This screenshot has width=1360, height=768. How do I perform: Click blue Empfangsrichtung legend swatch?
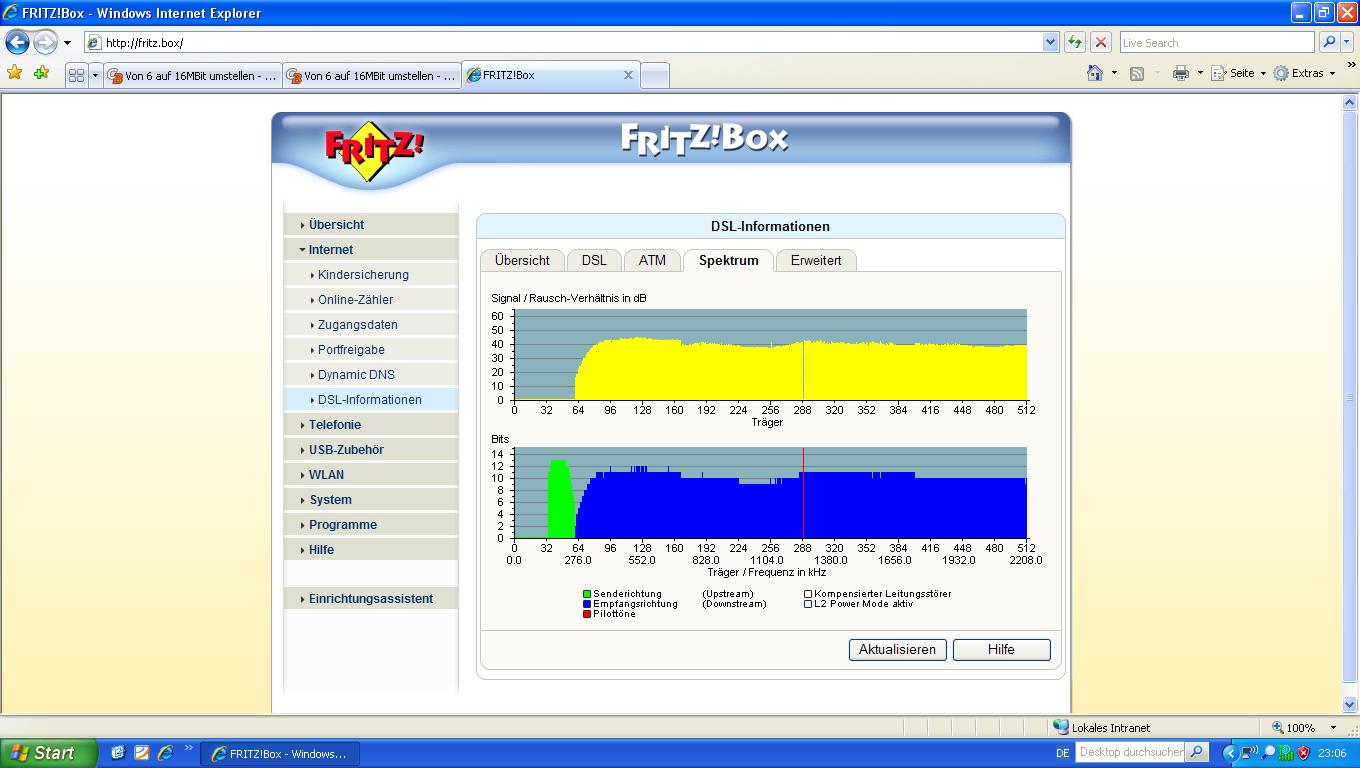pyautogui.click(x=587, y=604)
